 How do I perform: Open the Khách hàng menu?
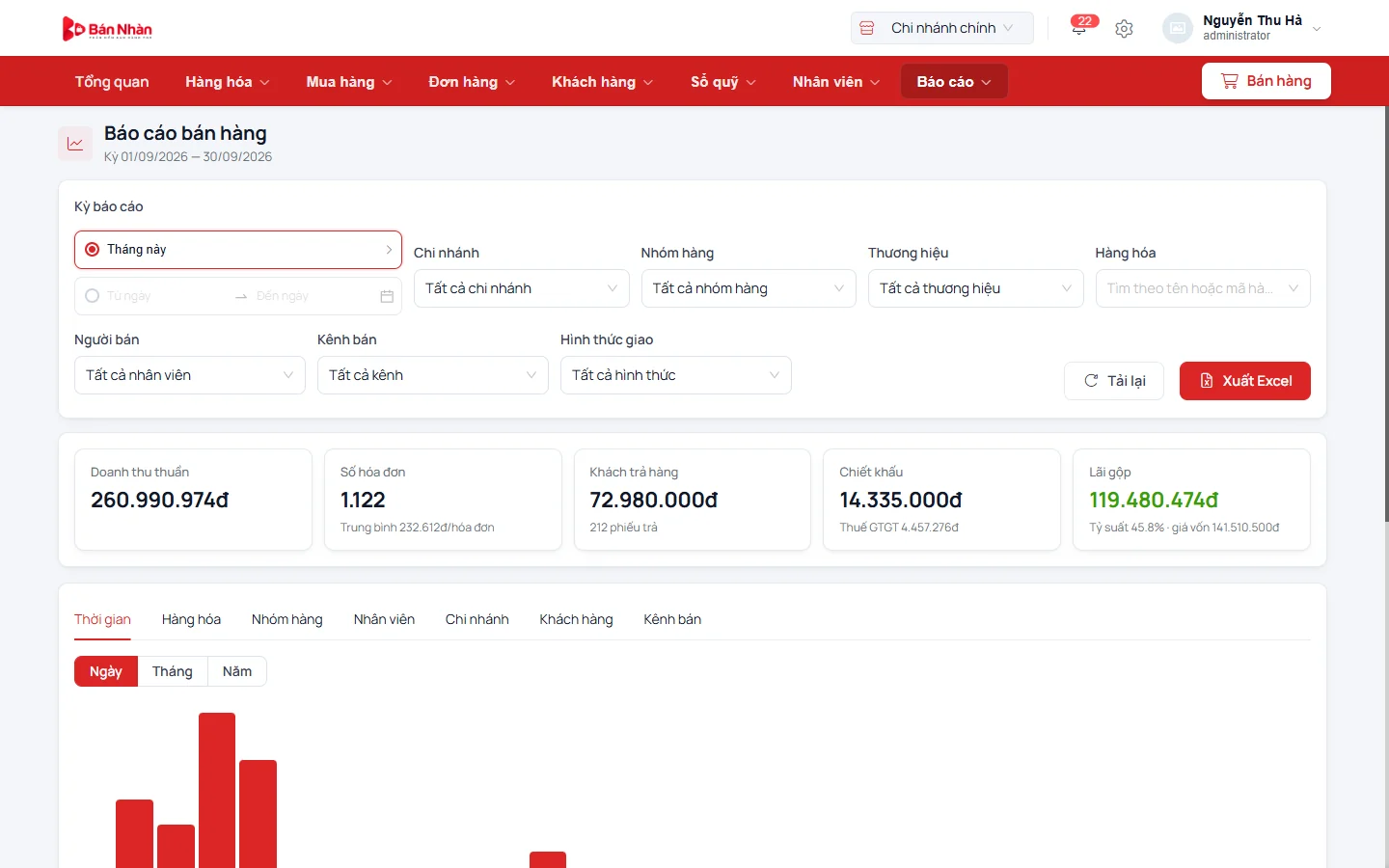(602, 82)
